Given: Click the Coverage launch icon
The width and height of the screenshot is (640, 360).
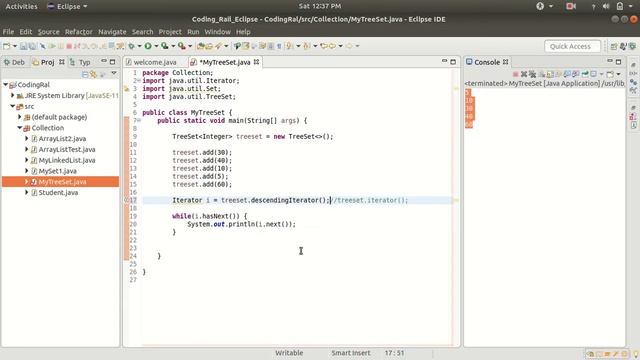Looking at the screenshot, I should click(164, 46).
